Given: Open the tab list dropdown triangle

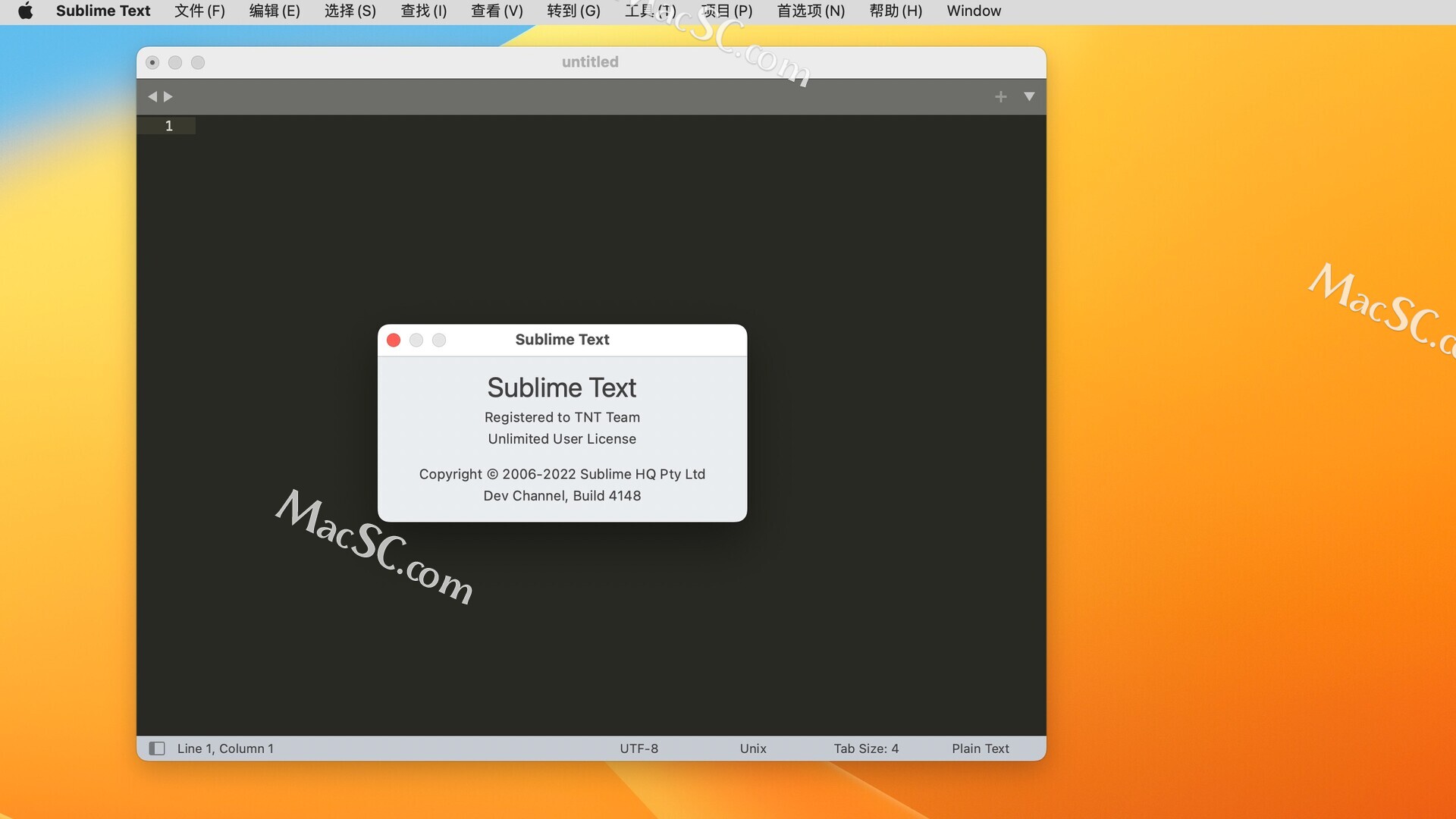Looking at the screenshot, I should click(1029, 96).
